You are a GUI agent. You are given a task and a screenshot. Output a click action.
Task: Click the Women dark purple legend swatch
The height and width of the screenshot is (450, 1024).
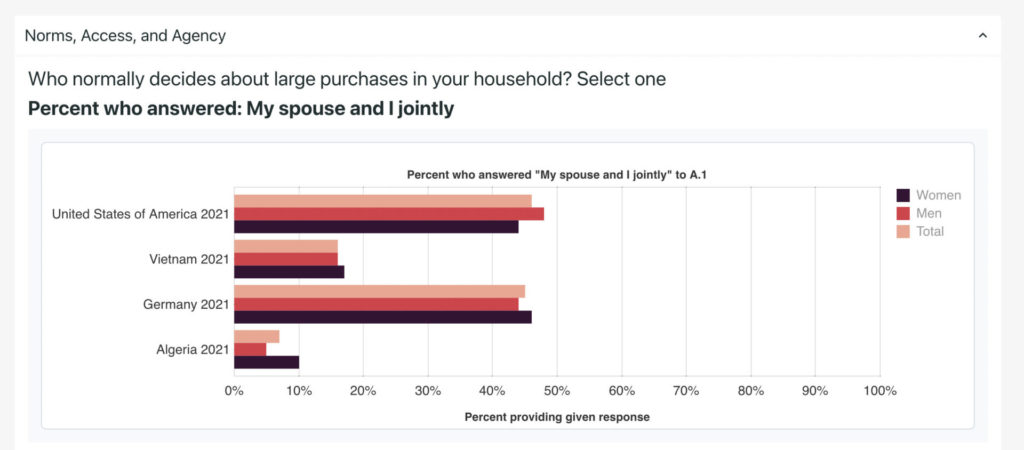903,195
